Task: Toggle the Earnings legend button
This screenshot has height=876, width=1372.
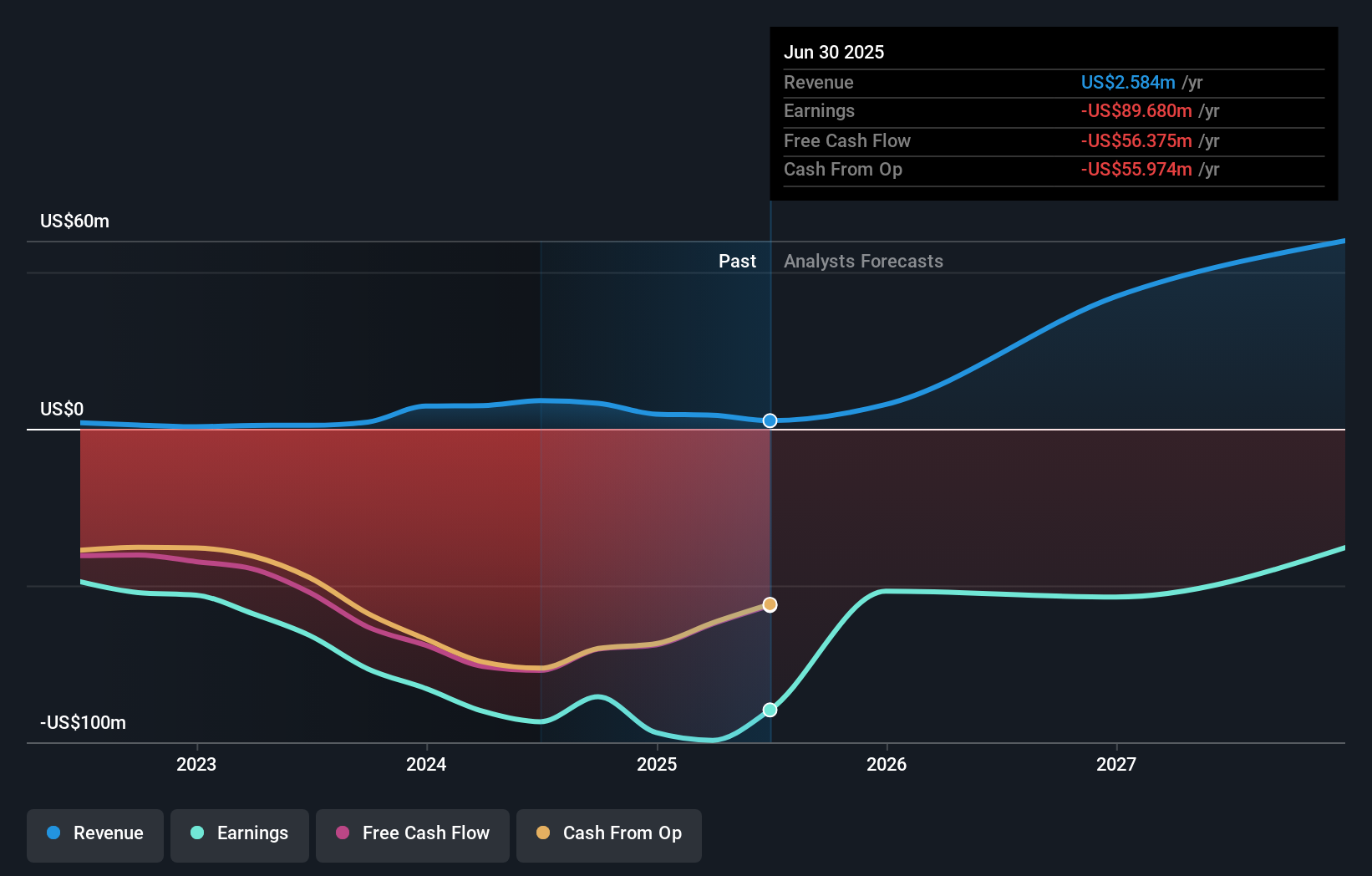Action: click(x=240, y=835)
